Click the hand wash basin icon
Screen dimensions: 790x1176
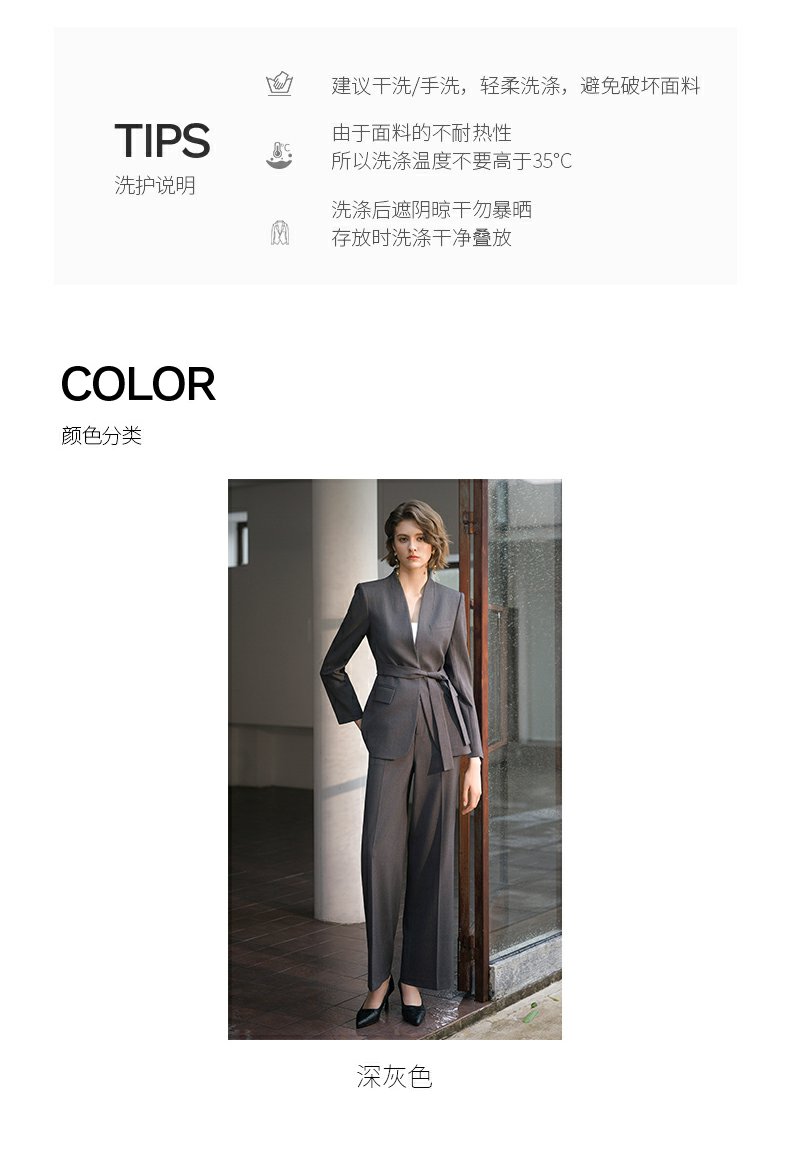pos(279,83)
